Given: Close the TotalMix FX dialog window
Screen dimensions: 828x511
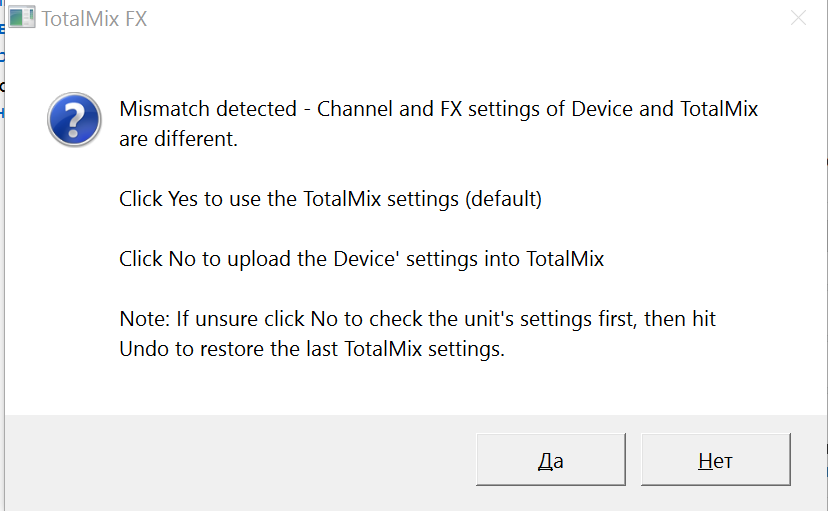Looking at the screenshot, I should pyautogui.click(x=798, y=18).
